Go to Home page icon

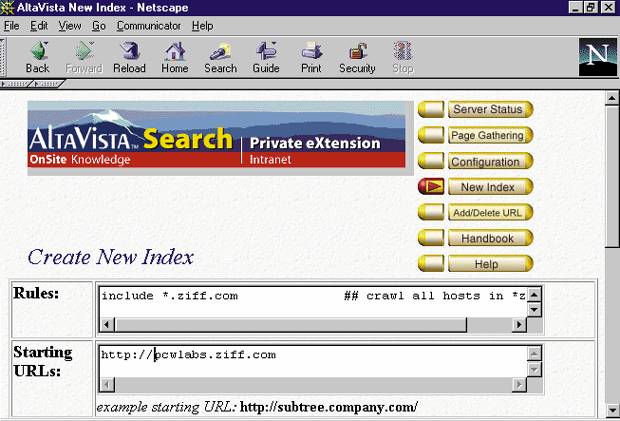coord(175,57)
